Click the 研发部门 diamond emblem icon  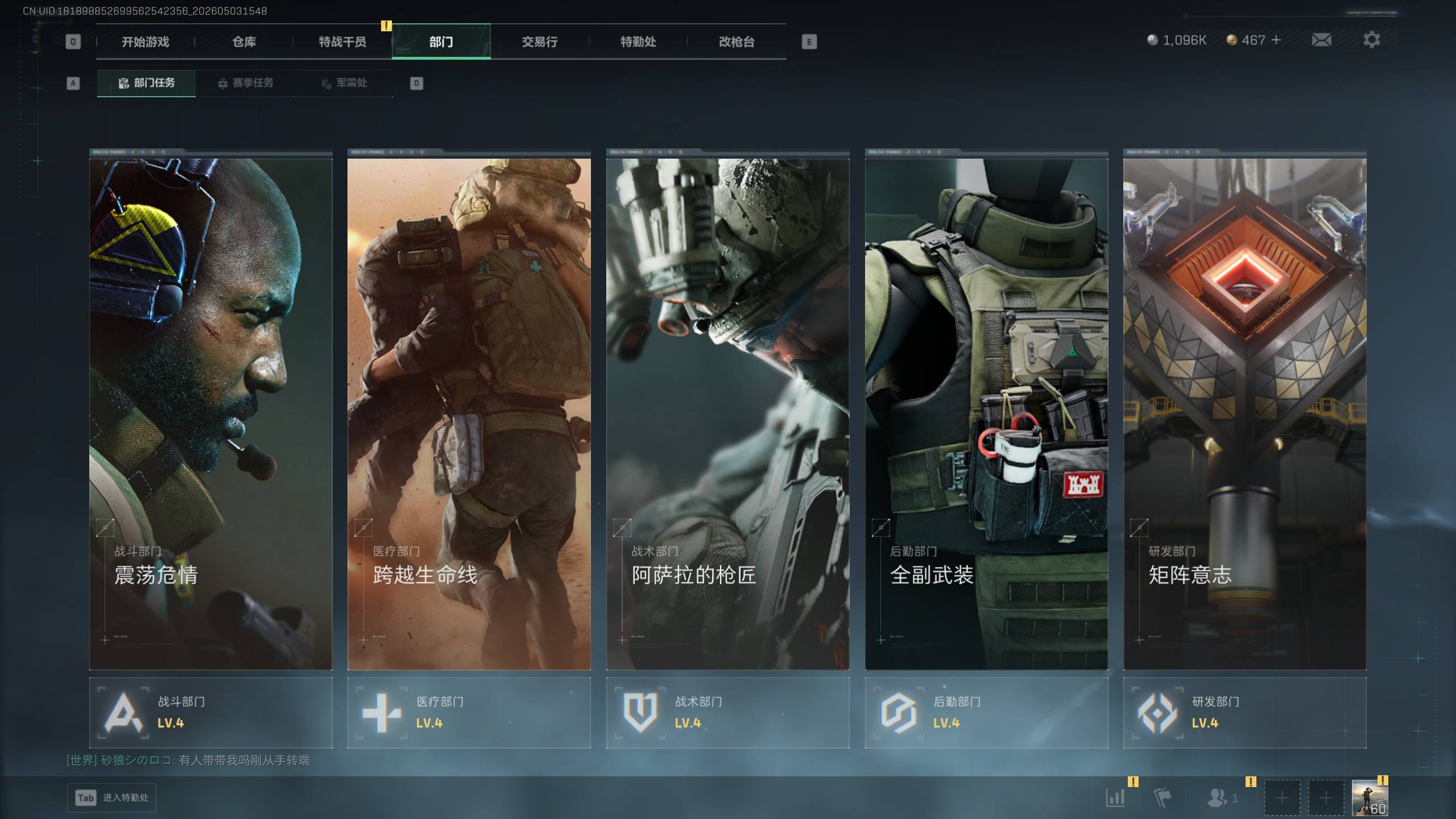(1157, 712)
